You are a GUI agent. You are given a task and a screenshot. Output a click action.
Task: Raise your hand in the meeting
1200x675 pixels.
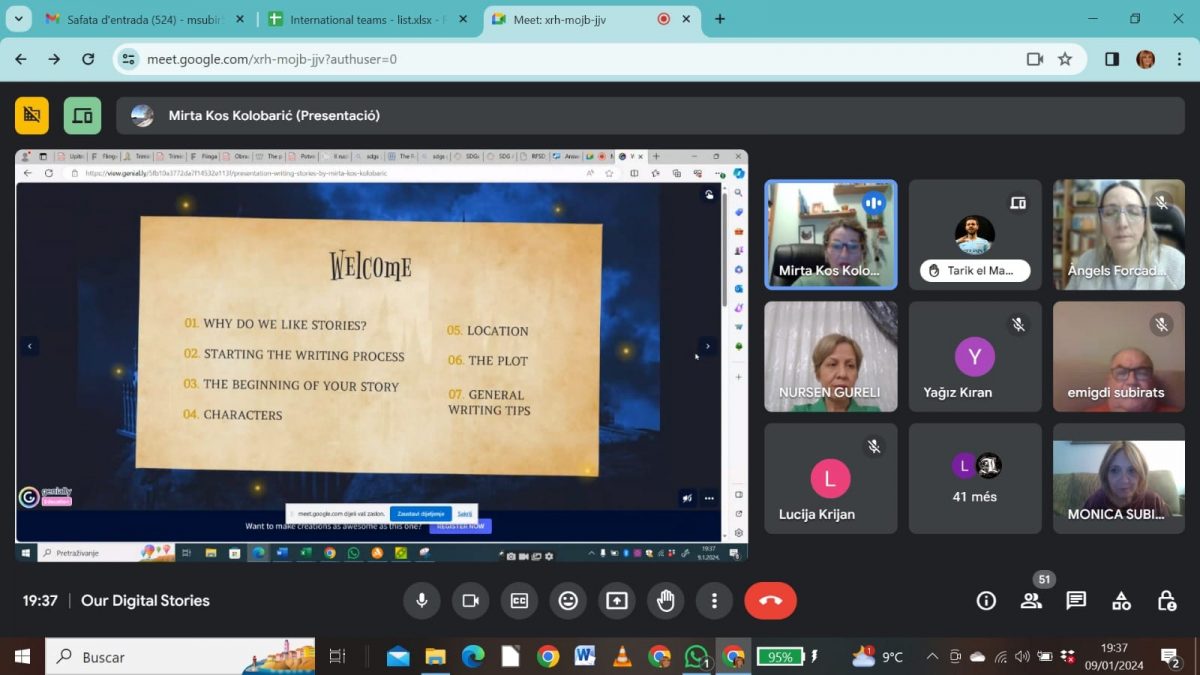665,600
